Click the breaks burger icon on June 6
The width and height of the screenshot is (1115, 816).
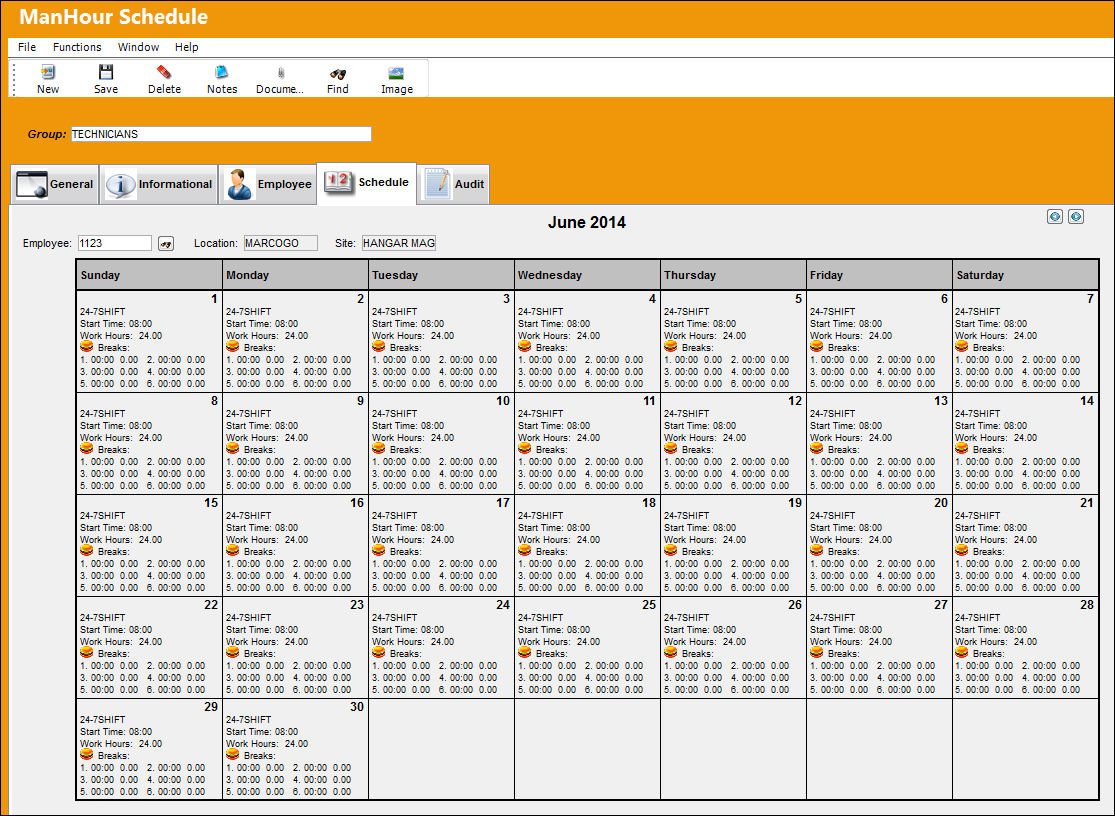click(816, 347)
